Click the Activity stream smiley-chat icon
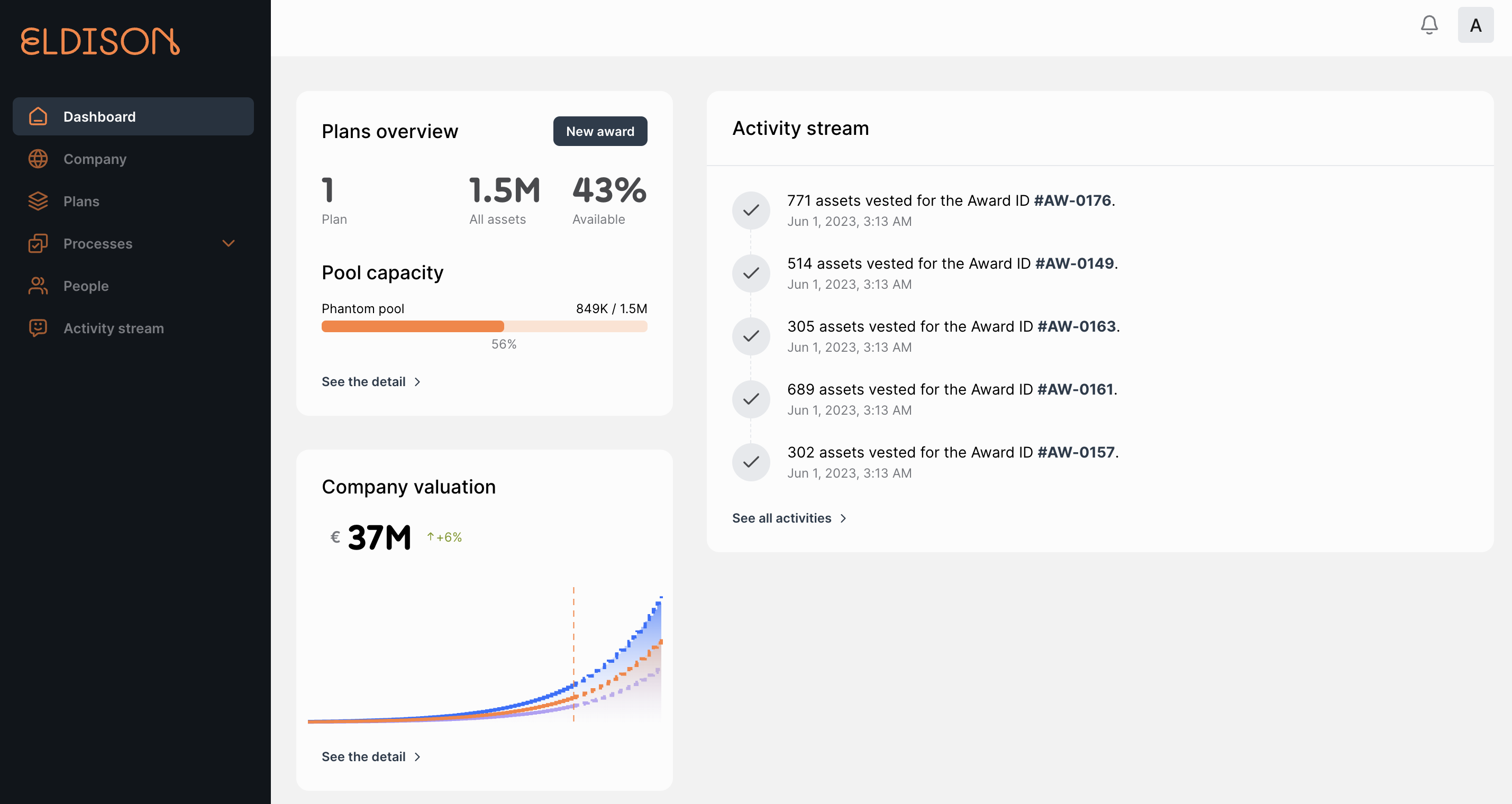This screenshot has height=804, width=1512. (38, 328)
